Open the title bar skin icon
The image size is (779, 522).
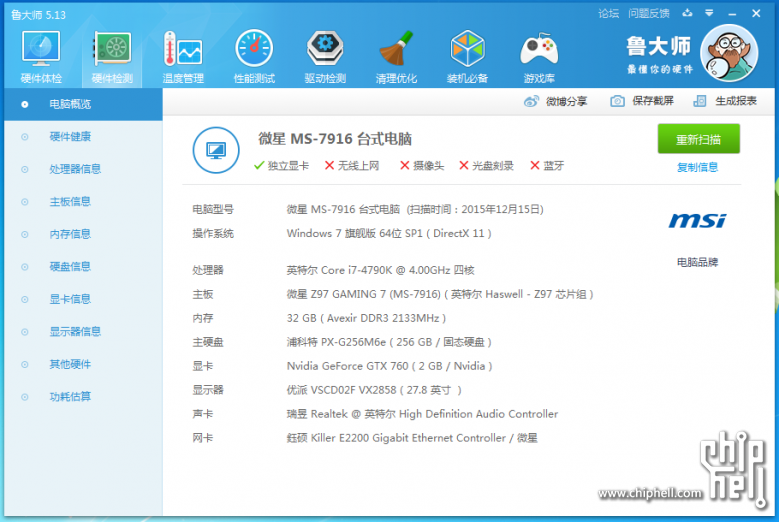687,13
